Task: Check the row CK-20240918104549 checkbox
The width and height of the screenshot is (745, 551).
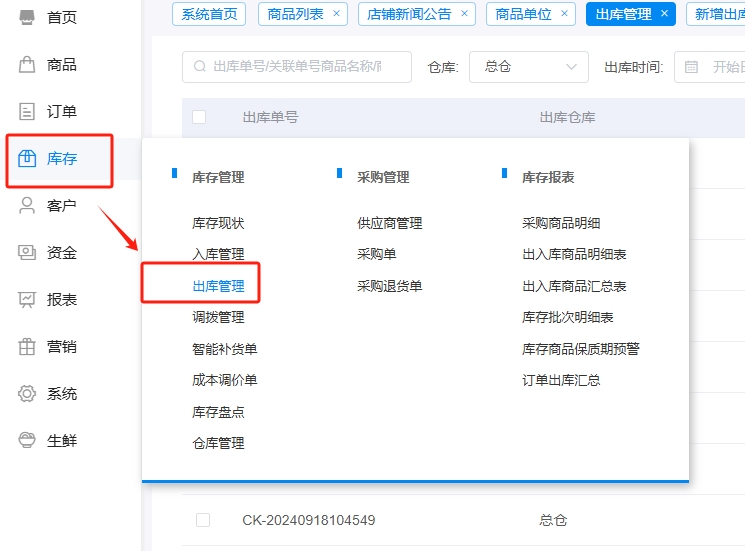Action: 203,520
